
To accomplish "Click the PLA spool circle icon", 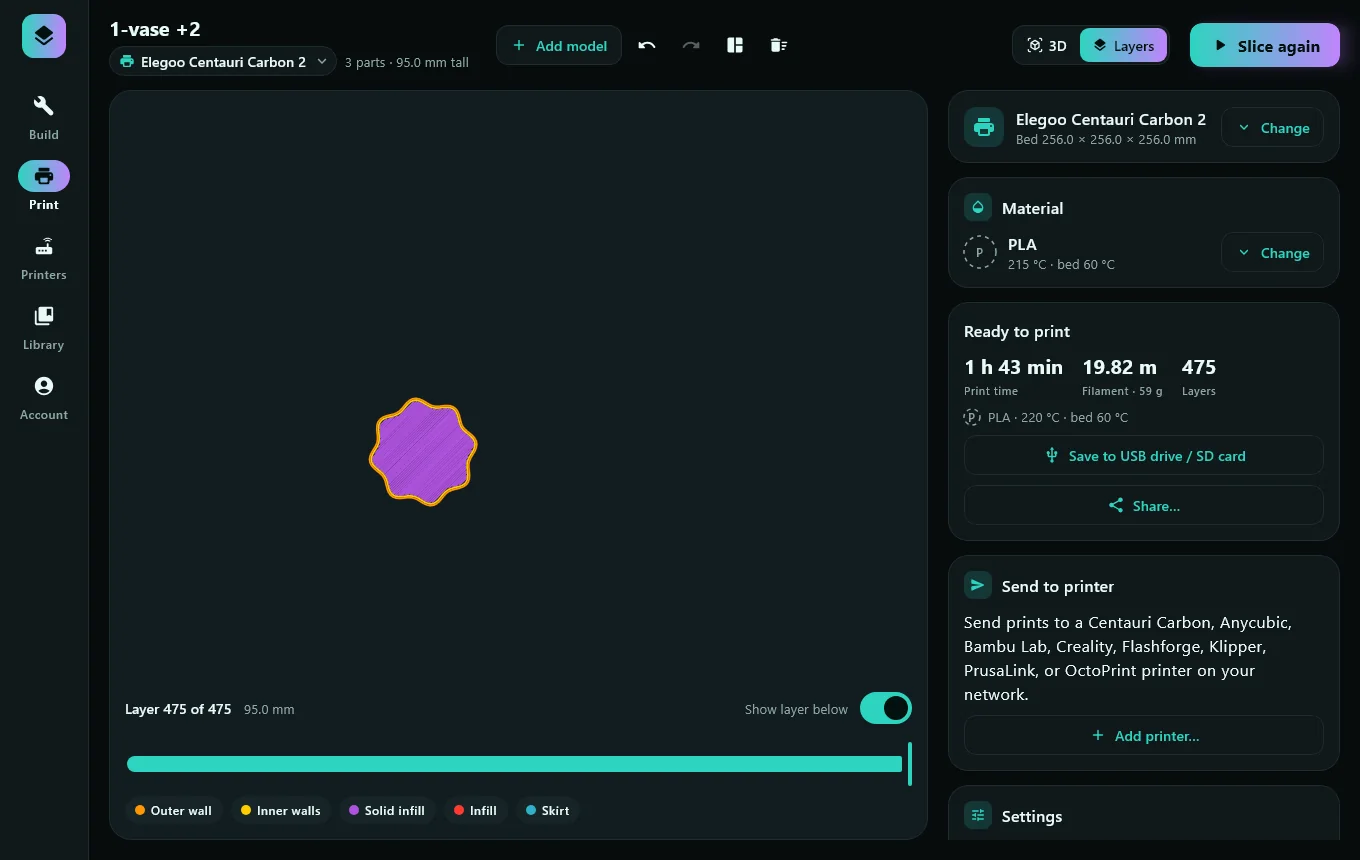I will [980, 253].
